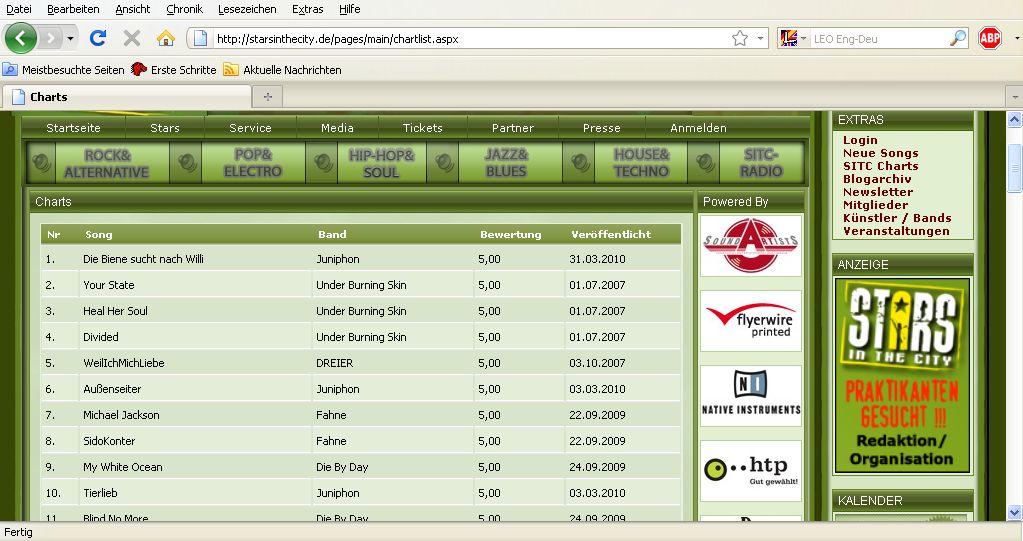The image size is (1023, 541).
Task: Click the Sound Artists sponsor logo
Action: pos(751,245)
